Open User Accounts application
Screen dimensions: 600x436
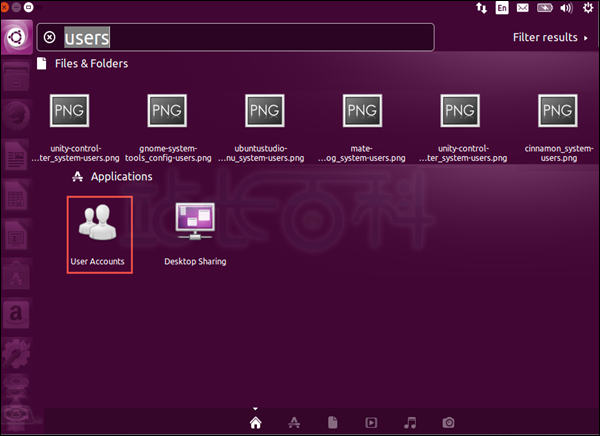[99, 234]
